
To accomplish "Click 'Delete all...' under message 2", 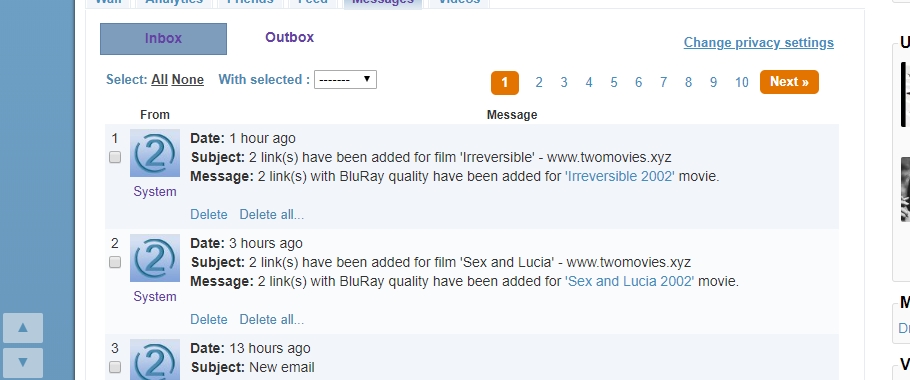I will click(272, 320).
